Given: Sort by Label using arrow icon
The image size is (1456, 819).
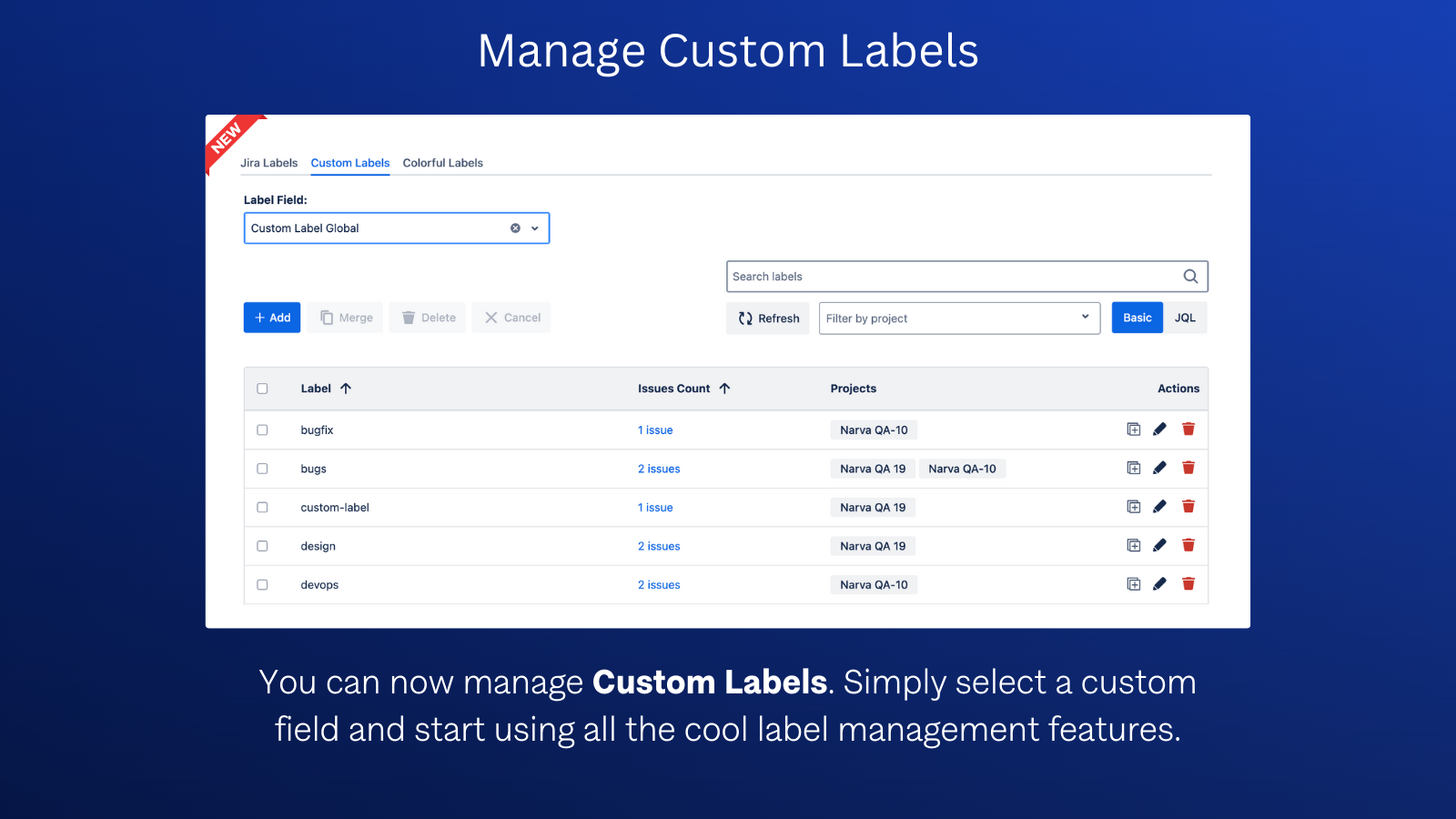Looking at the screenshot, I should 346,389.
